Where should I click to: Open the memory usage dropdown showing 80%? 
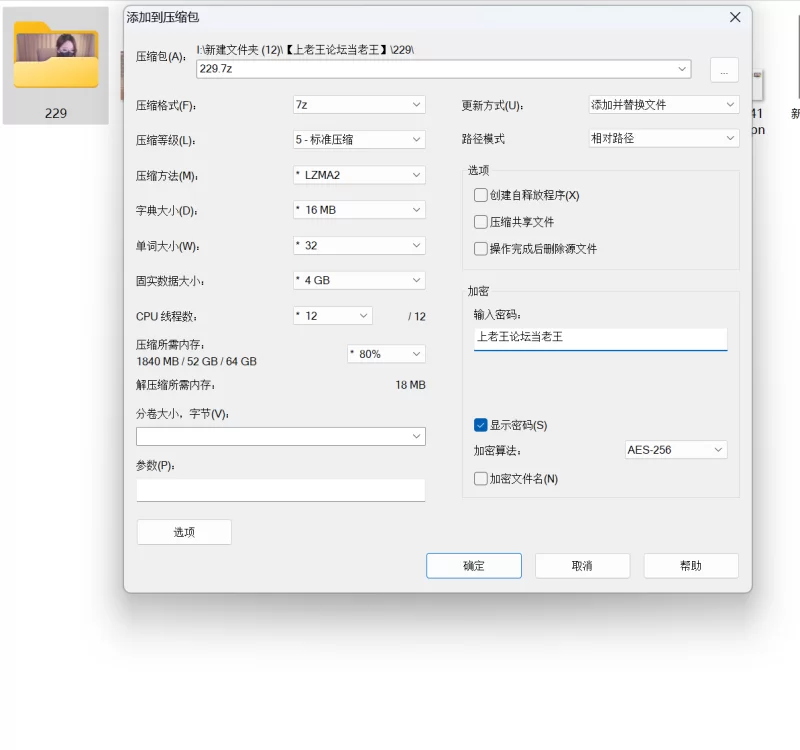386,354
